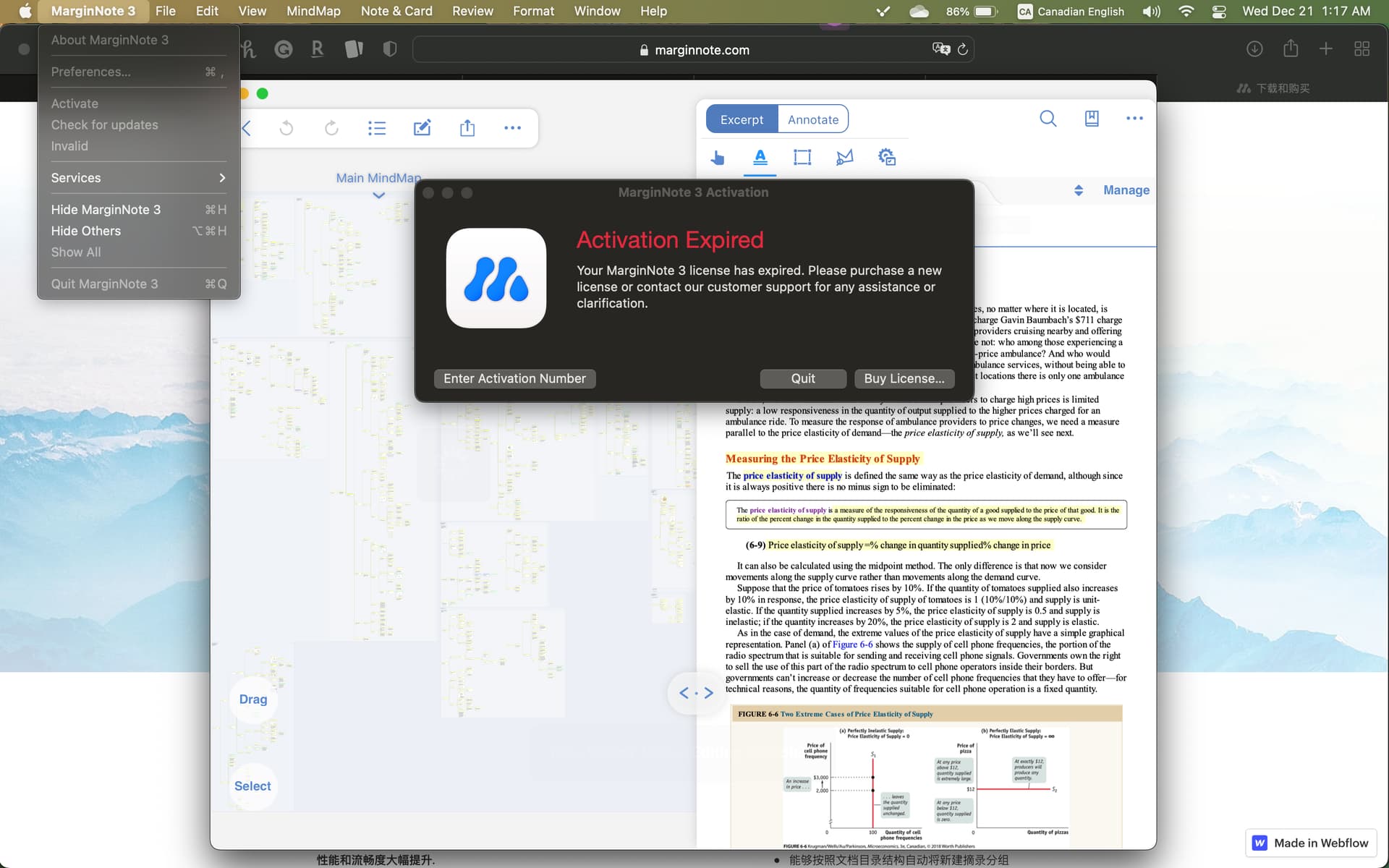
Task: Click the panel split resize arrows
Action: pos(695,693)
